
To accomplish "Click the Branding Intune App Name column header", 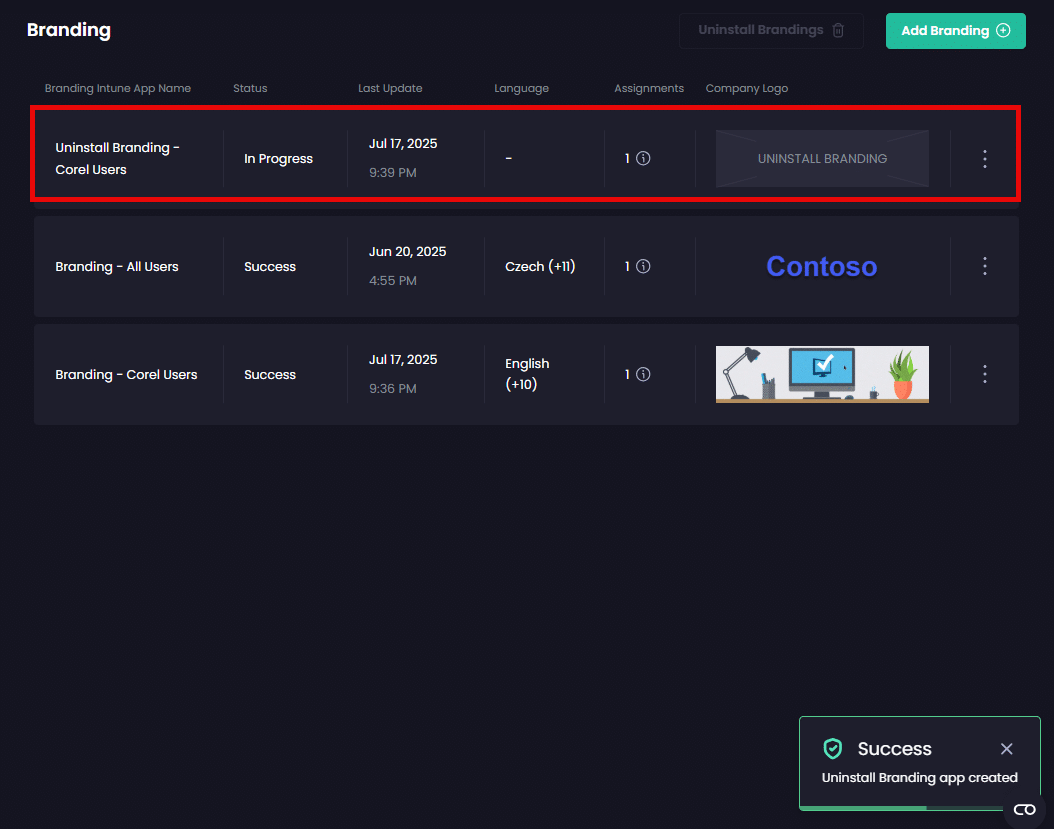I will click(118, 88).
